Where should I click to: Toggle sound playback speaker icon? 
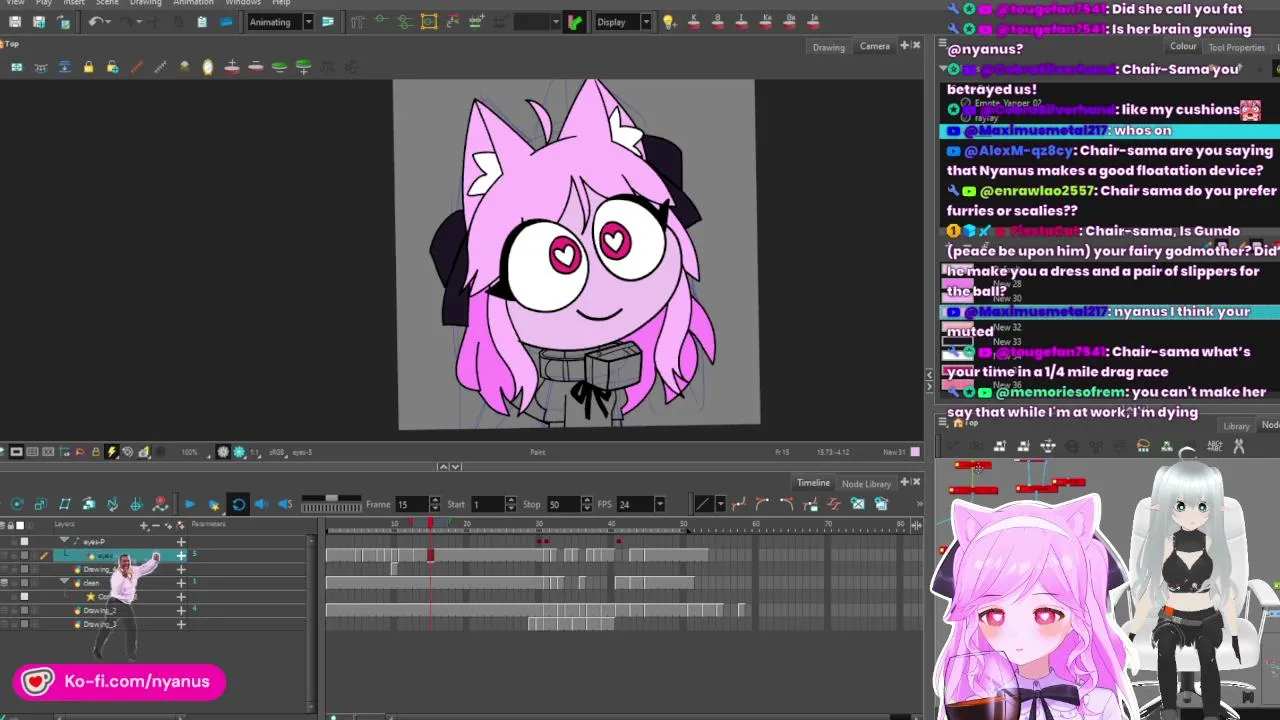(x=262, y=504)
